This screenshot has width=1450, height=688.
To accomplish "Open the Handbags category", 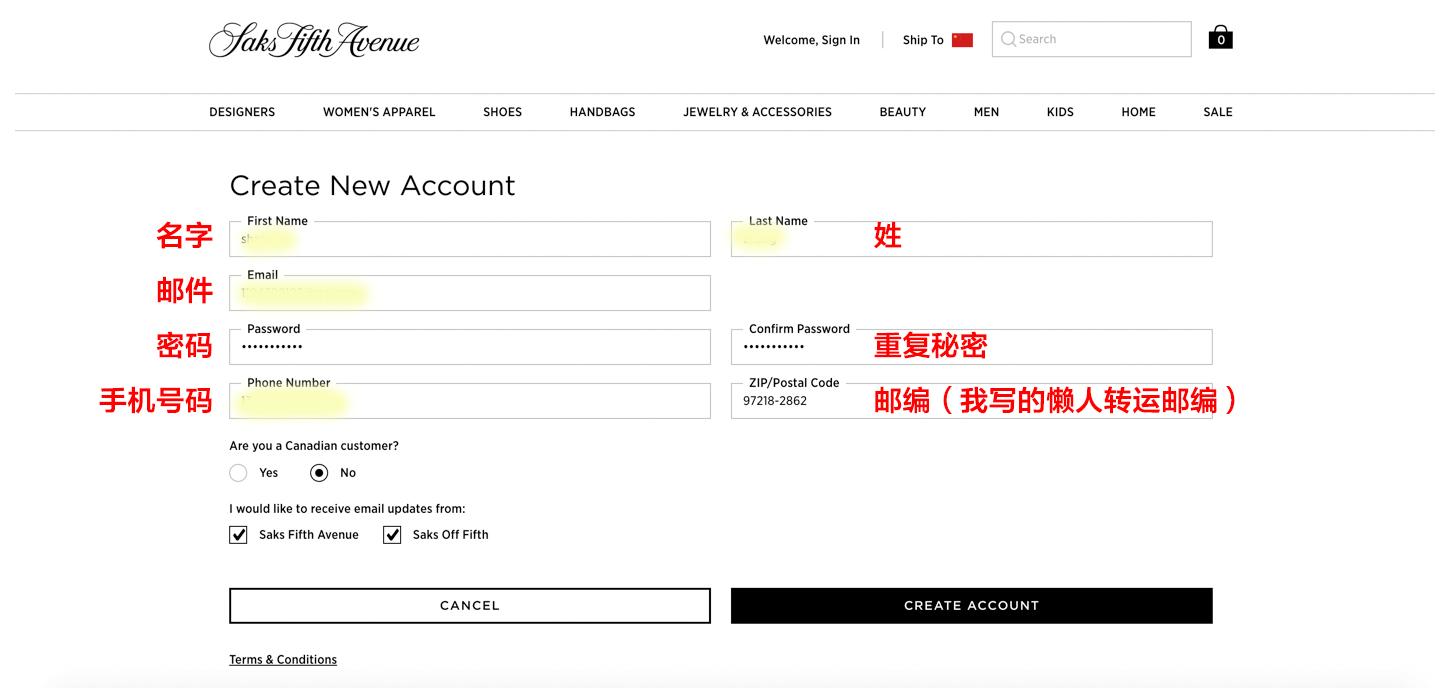I will pyautogui.click(x=602, y=112).
